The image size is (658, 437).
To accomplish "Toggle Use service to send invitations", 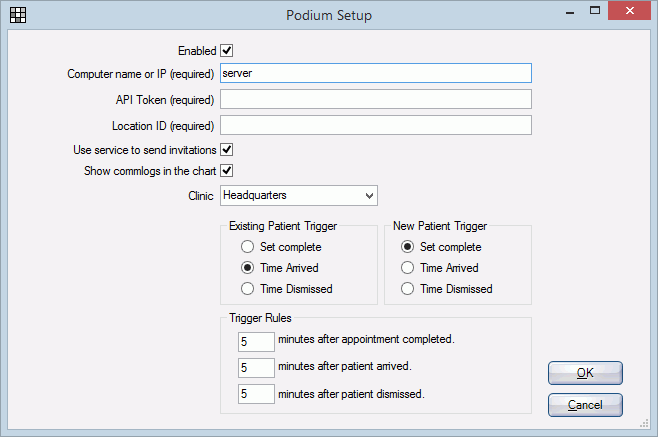I will (227, 150).
